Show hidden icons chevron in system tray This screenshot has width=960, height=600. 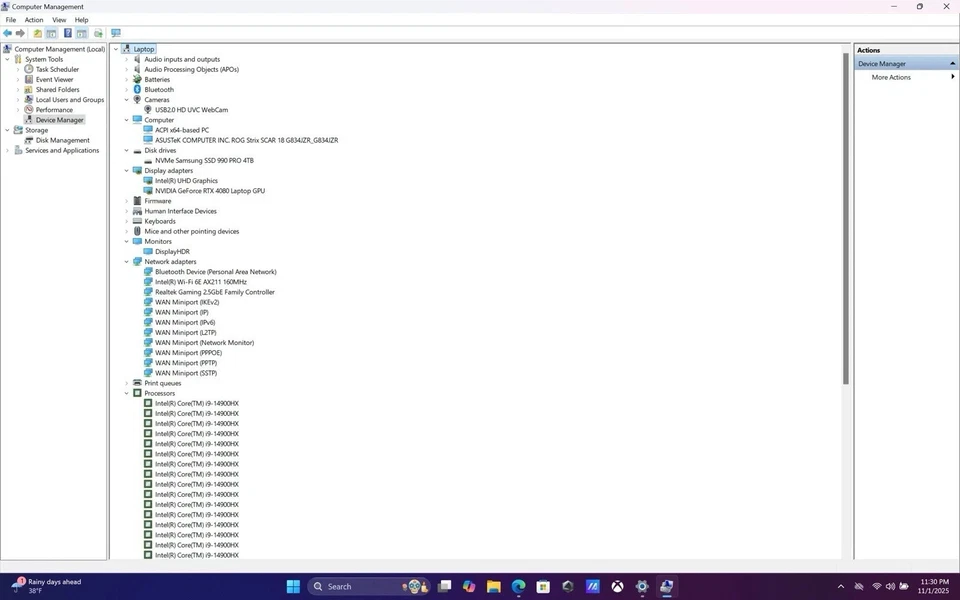coord(841,587)
